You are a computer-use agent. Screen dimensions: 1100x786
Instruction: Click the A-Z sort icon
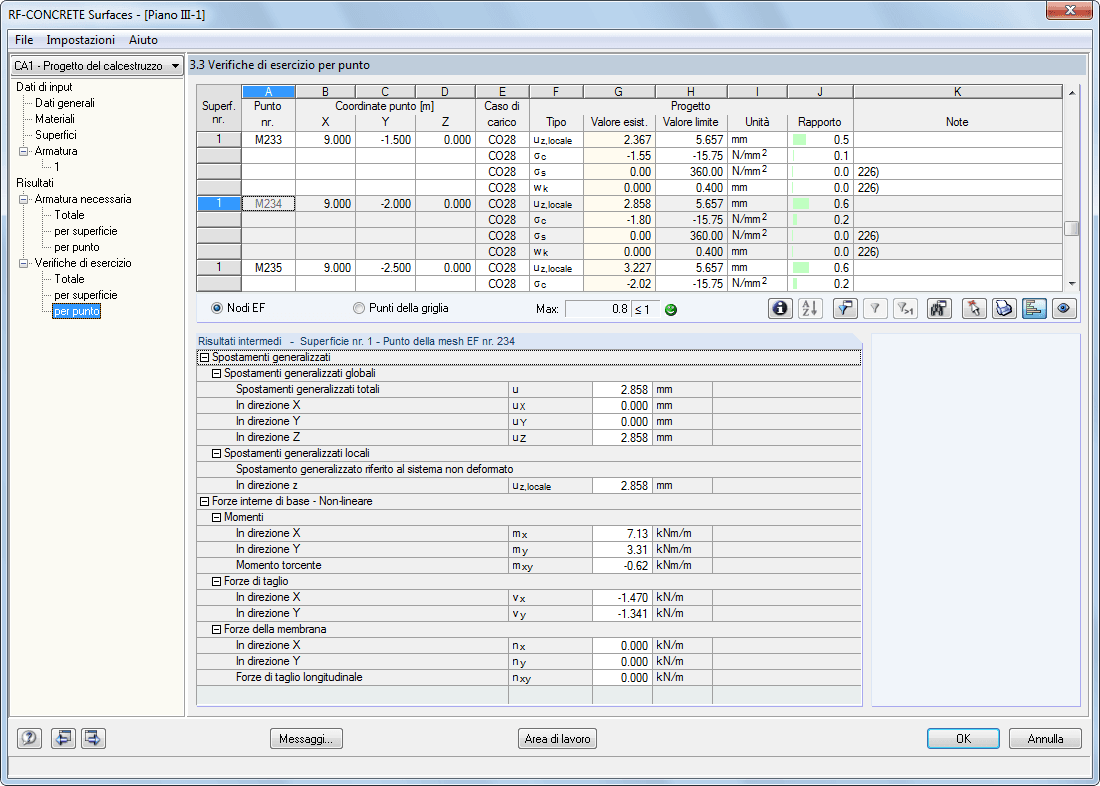[x=810, y=308]
